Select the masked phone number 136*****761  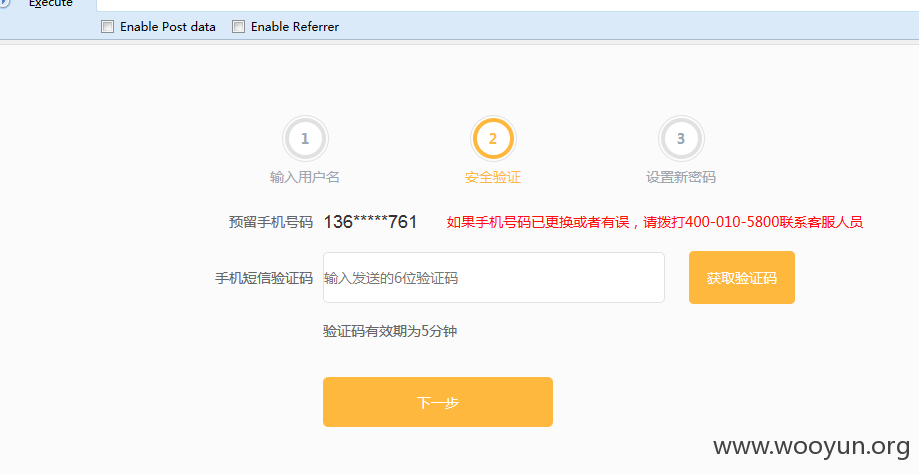click(370, 222)
